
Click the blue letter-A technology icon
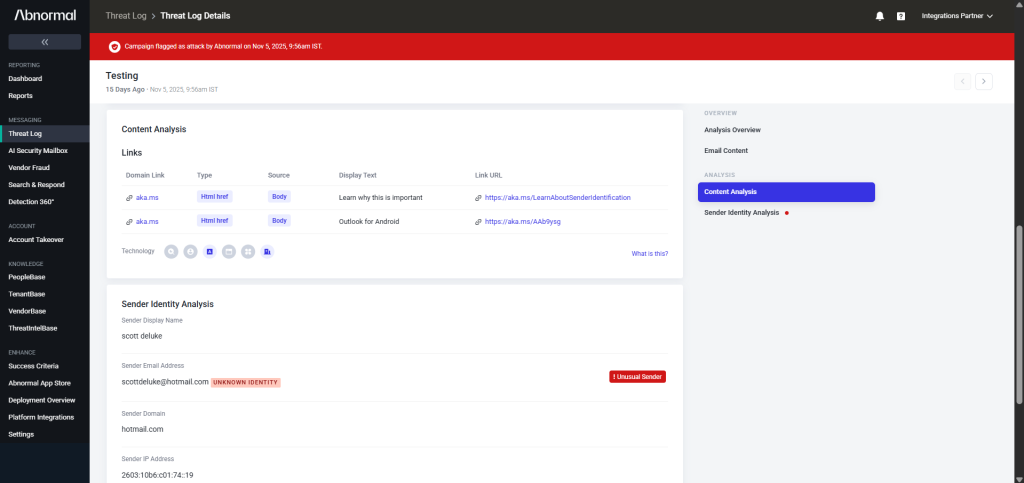tap(210, 251)
